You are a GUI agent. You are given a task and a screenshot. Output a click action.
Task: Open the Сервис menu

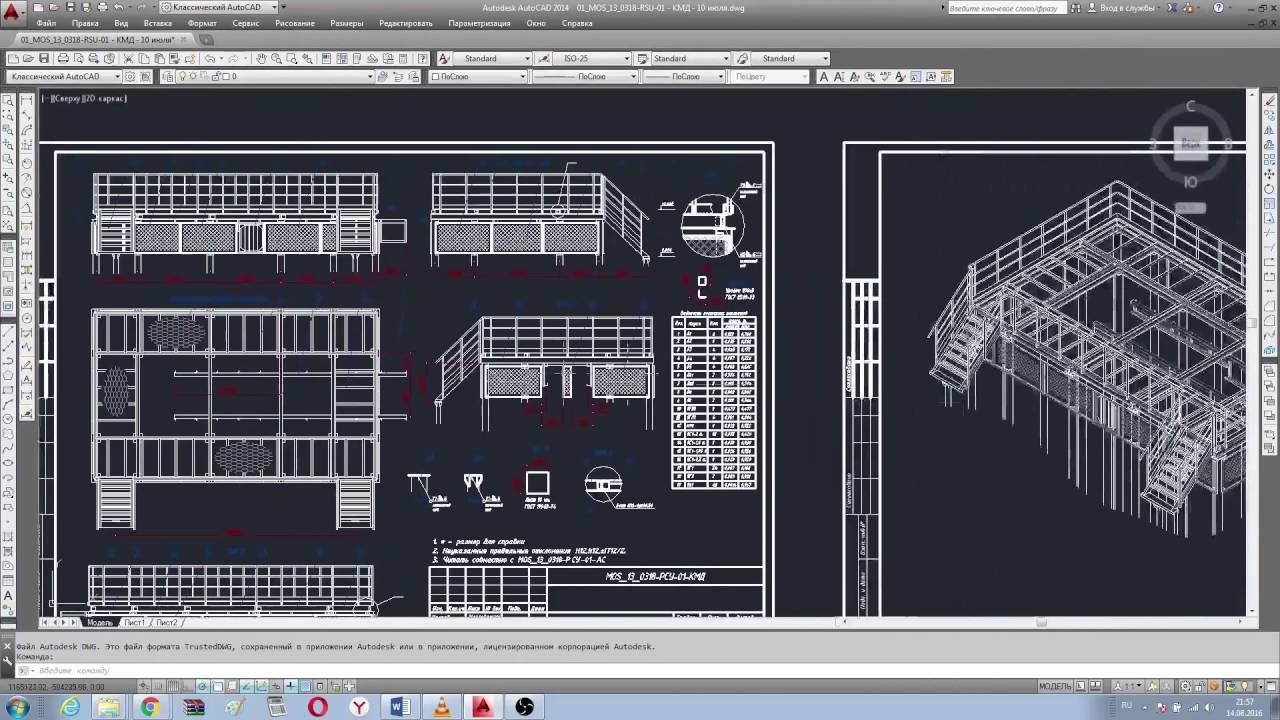coord(246,23)
